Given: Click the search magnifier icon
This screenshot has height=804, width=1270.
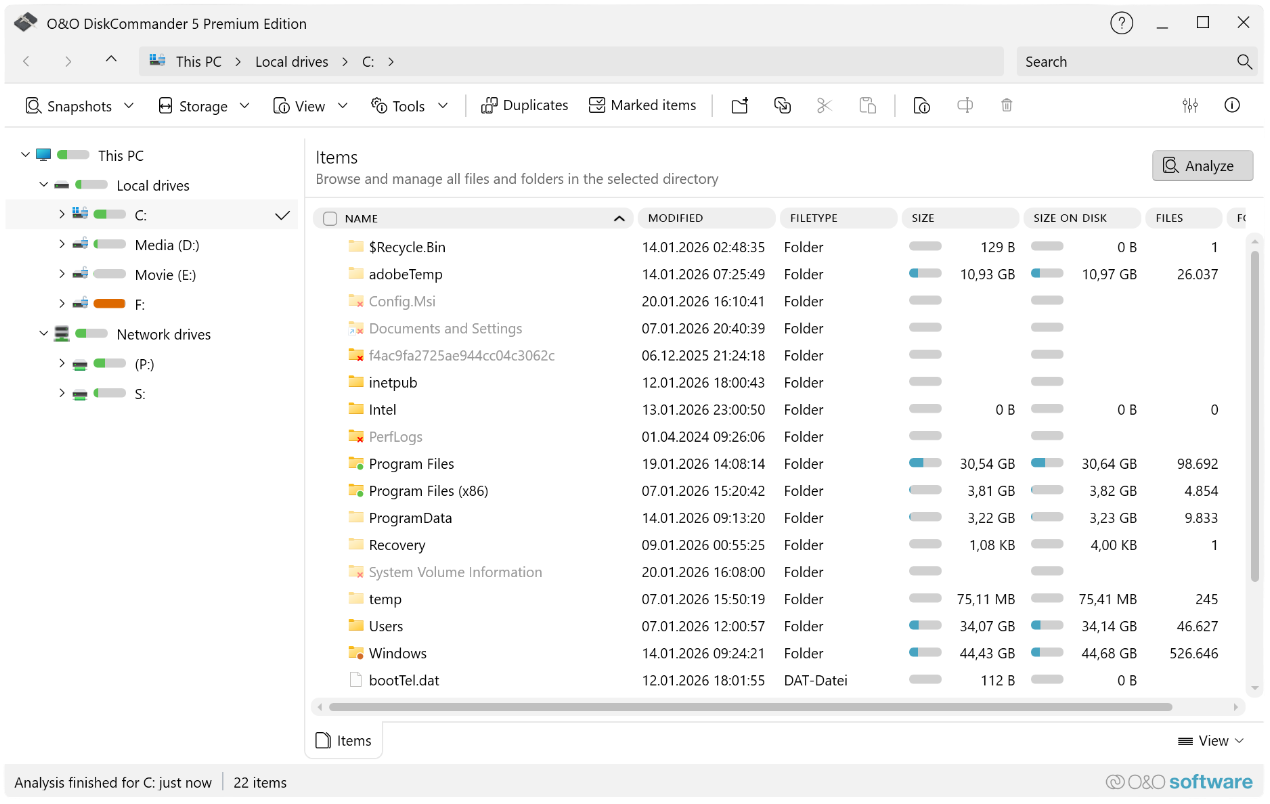Looking at the screenshot, I should [1244, 62].
